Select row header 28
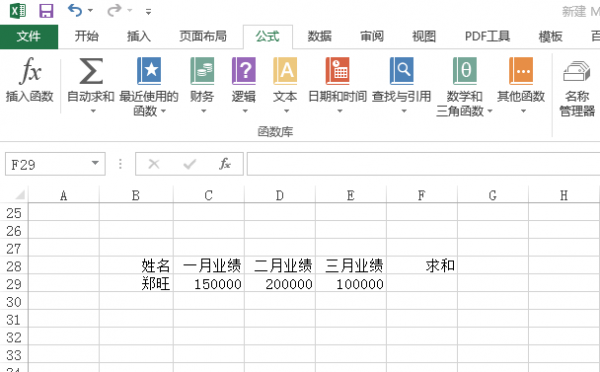Screen dimensions: 600x372 click(14, 266)
